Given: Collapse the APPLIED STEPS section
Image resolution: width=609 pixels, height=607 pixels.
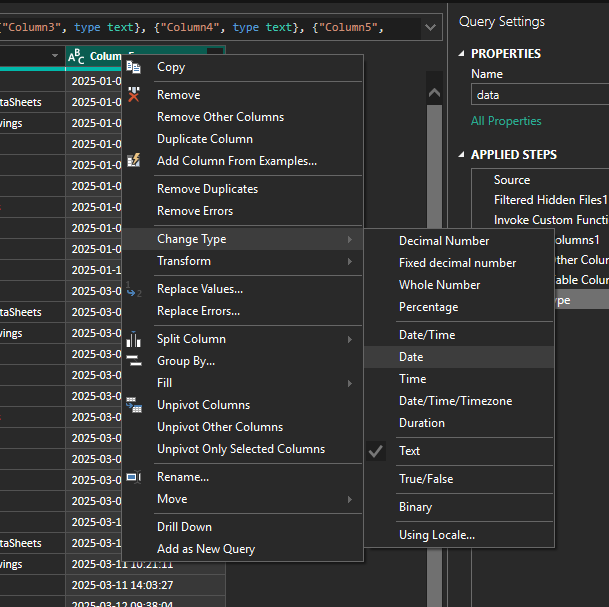Looking at the screenshot, I should pyautogui.click(x=461, y=155).
